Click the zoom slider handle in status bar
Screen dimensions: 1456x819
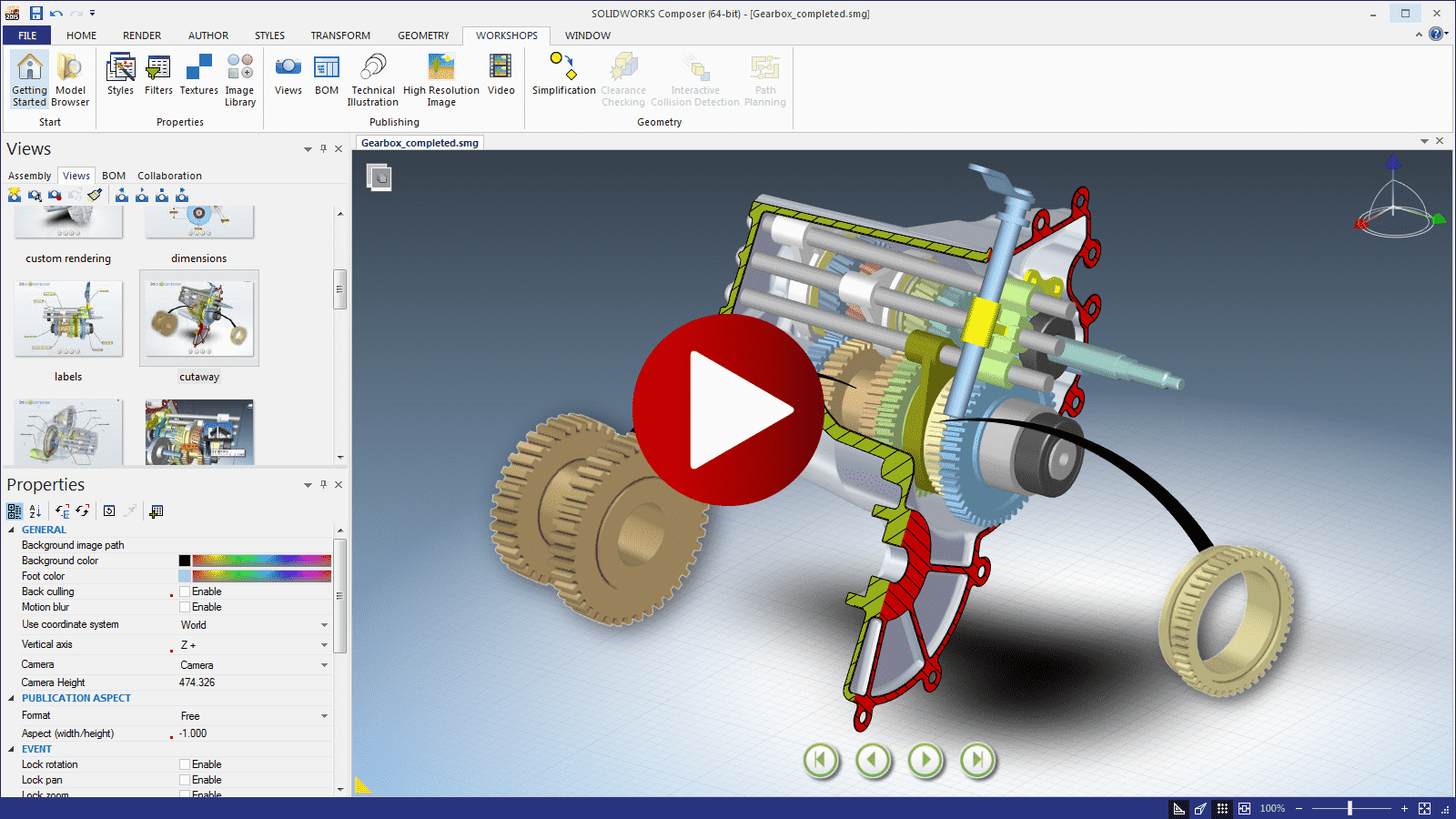[1350, 808]
